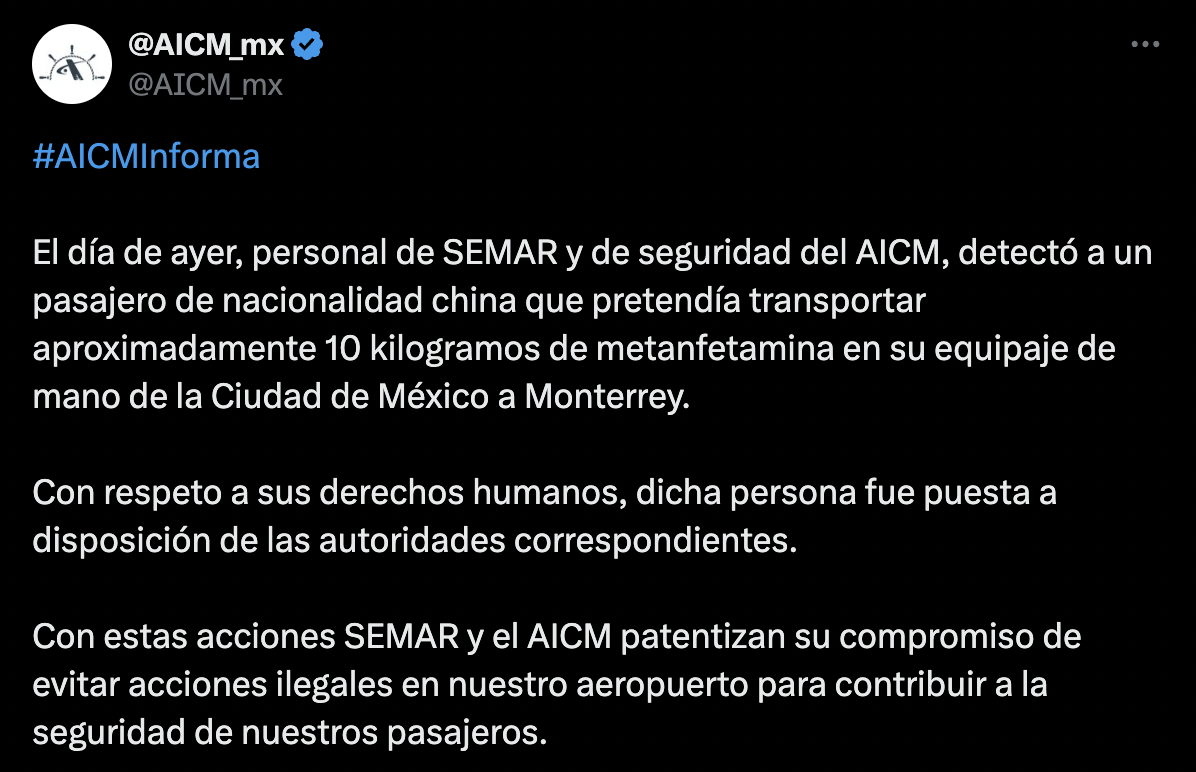
Task: Click the 'Con respeto a sus derechos humanos' line
Action: pos(545,493)
